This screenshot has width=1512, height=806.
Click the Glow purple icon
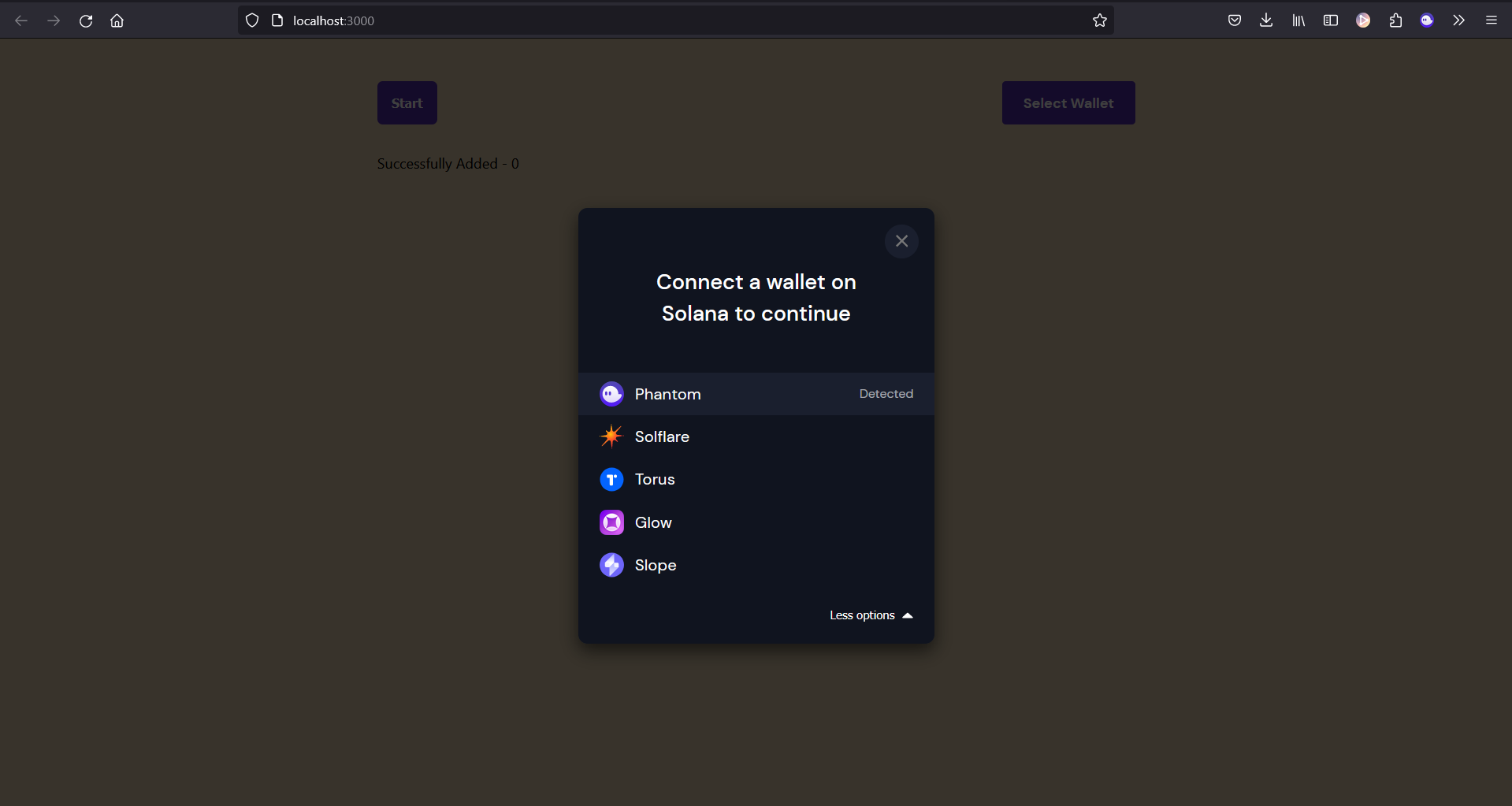pyautogui.click(x=611, y=522)
